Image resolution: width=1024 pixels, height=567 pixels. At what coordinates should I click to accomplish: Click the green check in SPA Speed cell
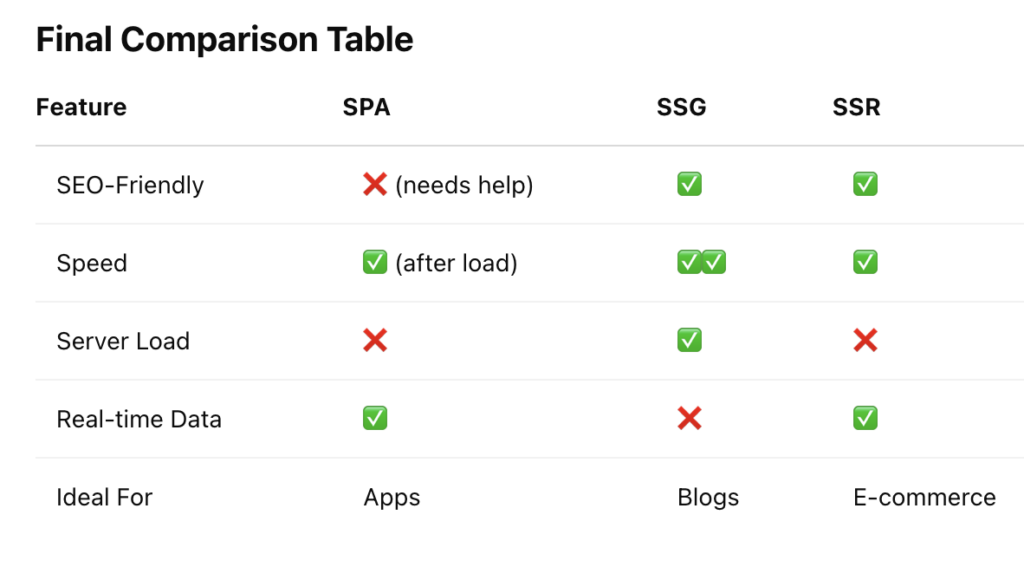pyautogui.click(x=375, y=263)
